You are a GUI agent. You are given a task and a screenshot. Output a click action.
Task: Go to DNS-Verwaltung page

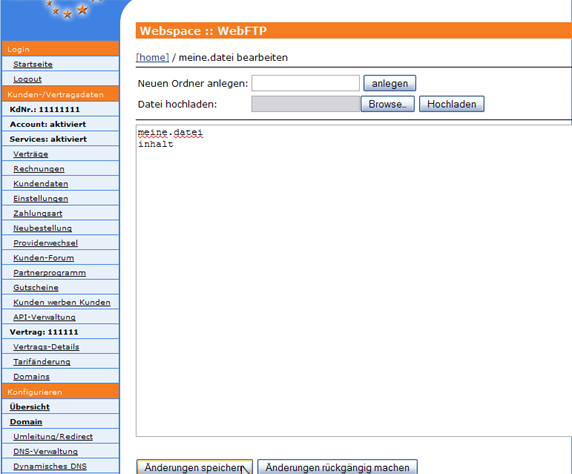click(x=45, y=451)
